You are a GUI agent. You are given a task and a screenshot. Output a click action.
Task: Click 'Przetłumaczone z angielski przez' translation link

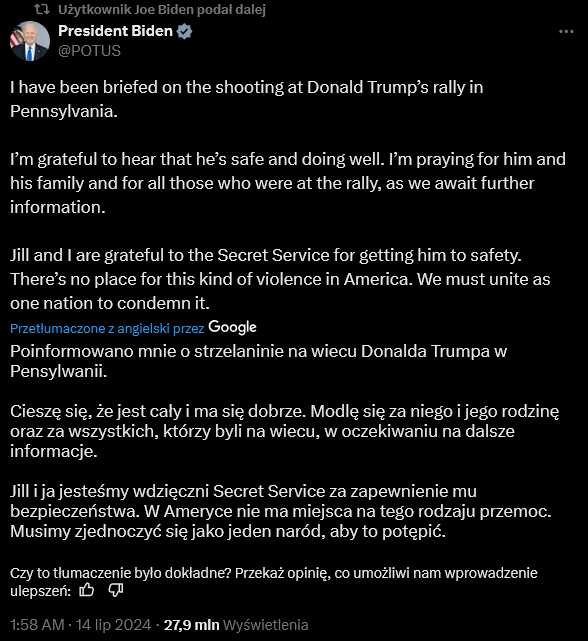tap(107, 329)
